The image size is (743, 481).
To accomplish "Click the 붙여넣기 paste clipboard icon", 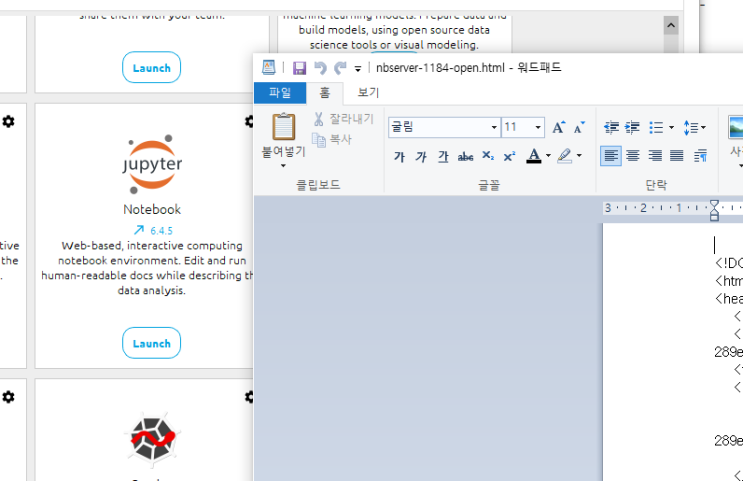I will point(284,127).
